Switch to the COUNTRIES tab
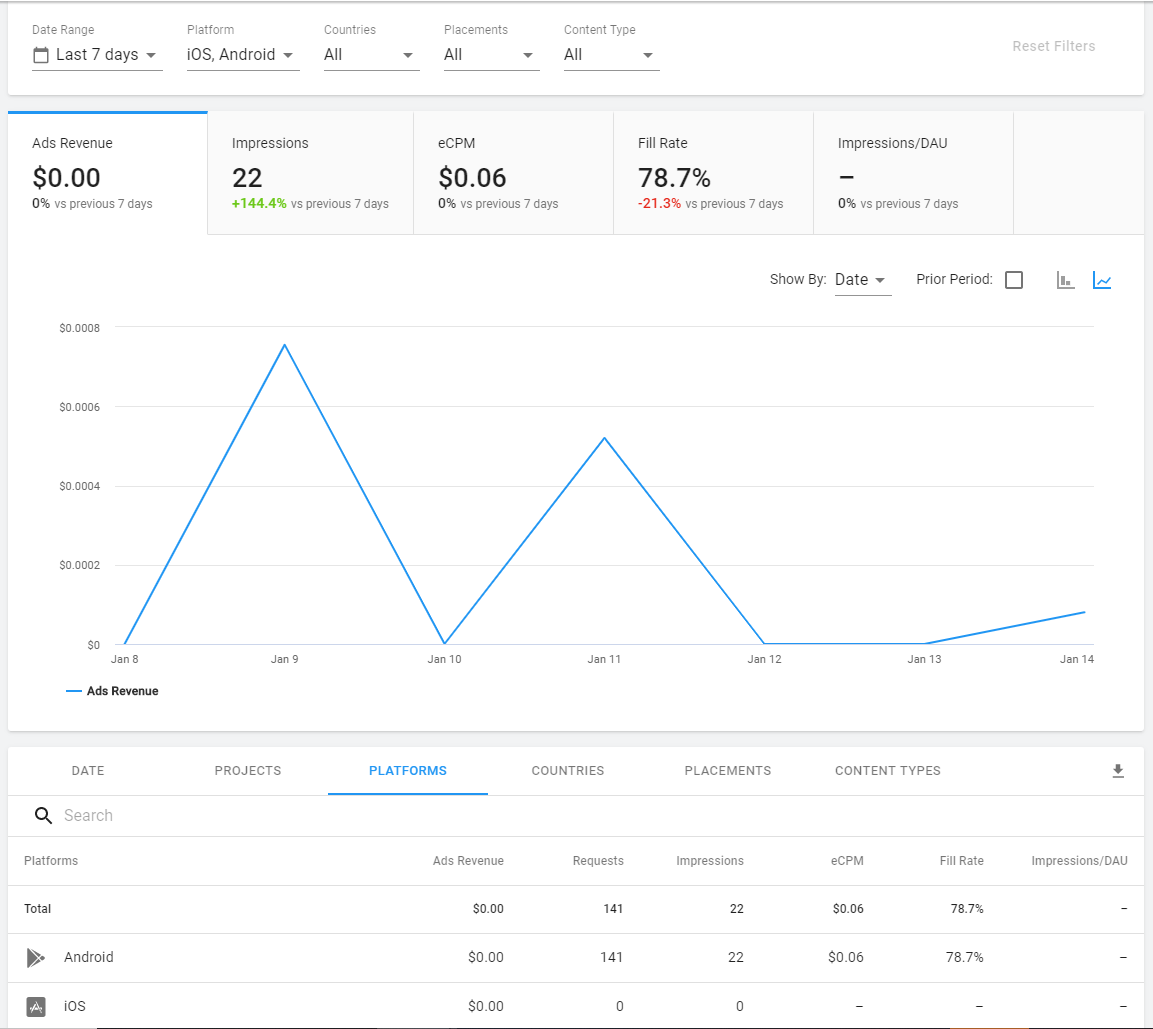1153x1029 pixels. (567, 770)
